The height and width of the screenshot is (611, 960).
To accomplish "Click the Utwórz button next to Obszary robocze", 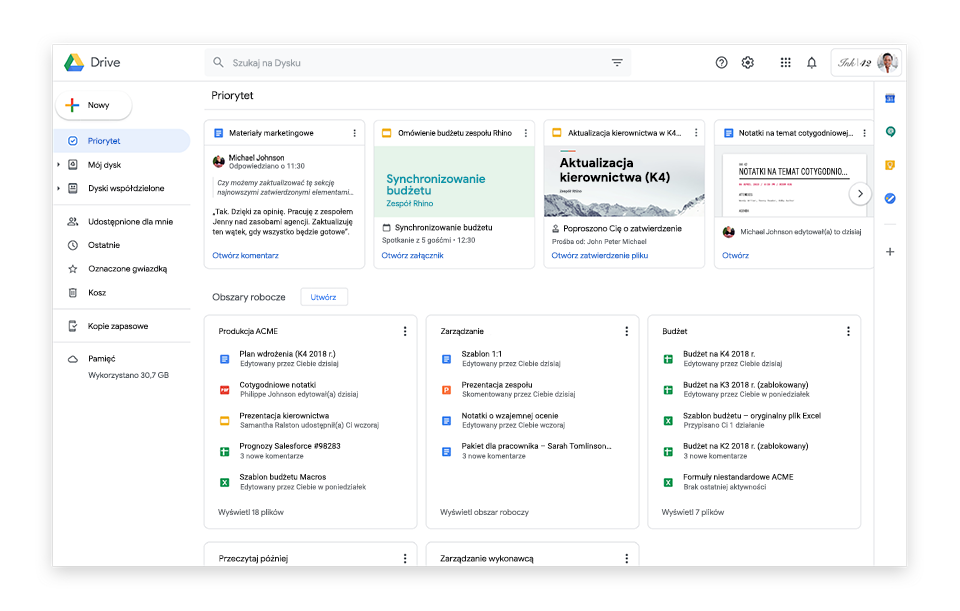I will [x=323, y=297].
